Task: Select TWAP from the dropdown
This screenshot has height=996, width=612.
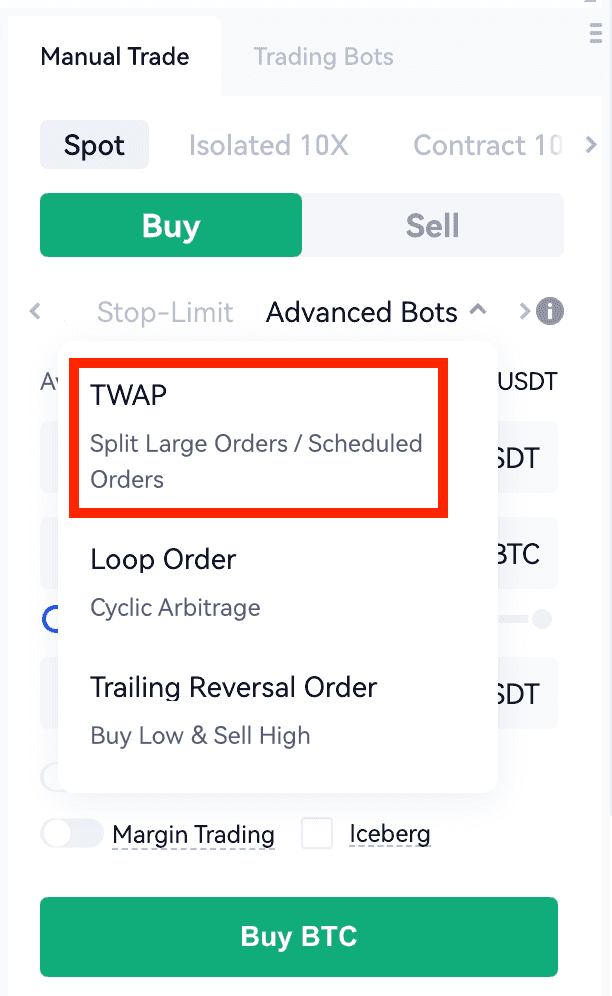Action: 257,436
